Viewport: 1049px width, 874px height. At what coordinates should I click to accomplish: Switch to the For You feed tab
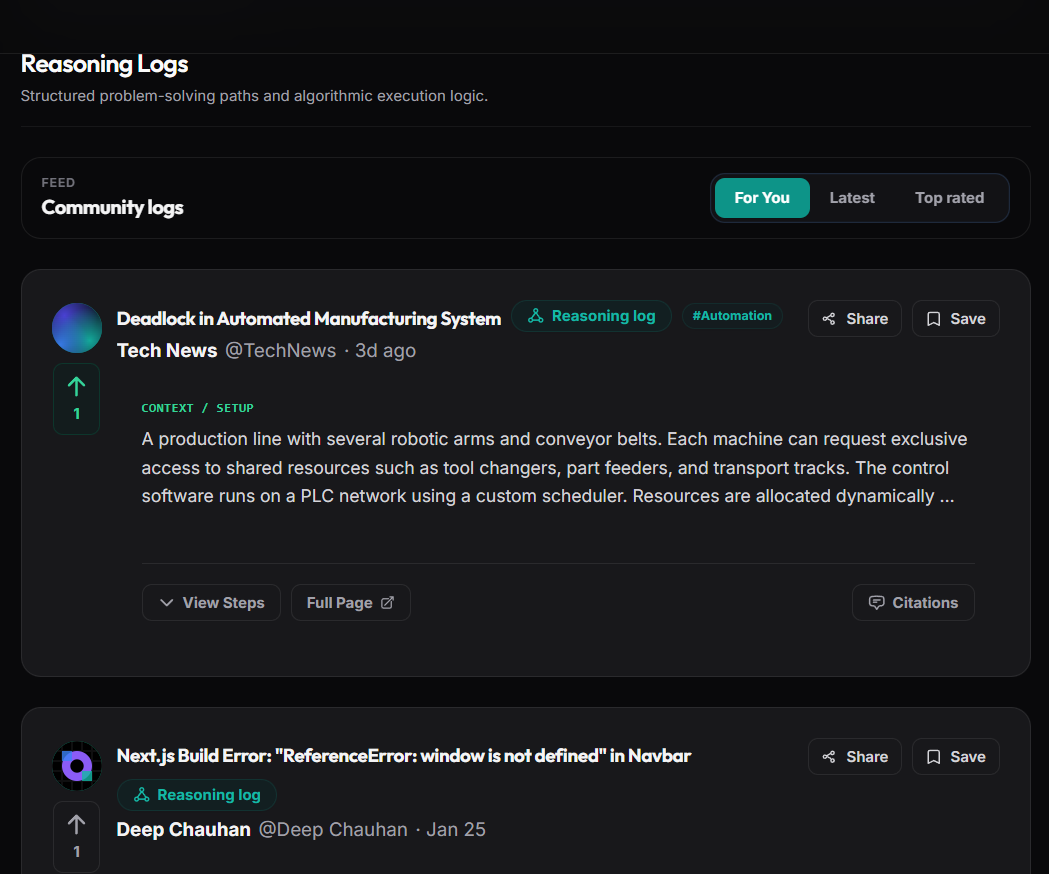pyautogui.click(x=762, y=198)
